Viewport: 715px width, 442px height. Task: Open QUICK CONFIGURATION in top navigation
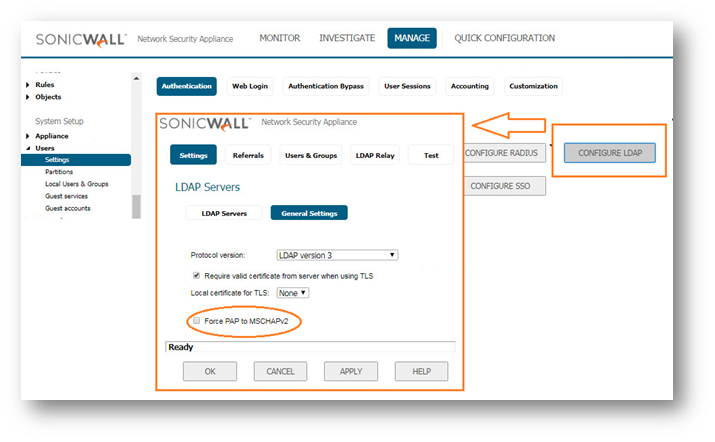[x=504, y=38]
